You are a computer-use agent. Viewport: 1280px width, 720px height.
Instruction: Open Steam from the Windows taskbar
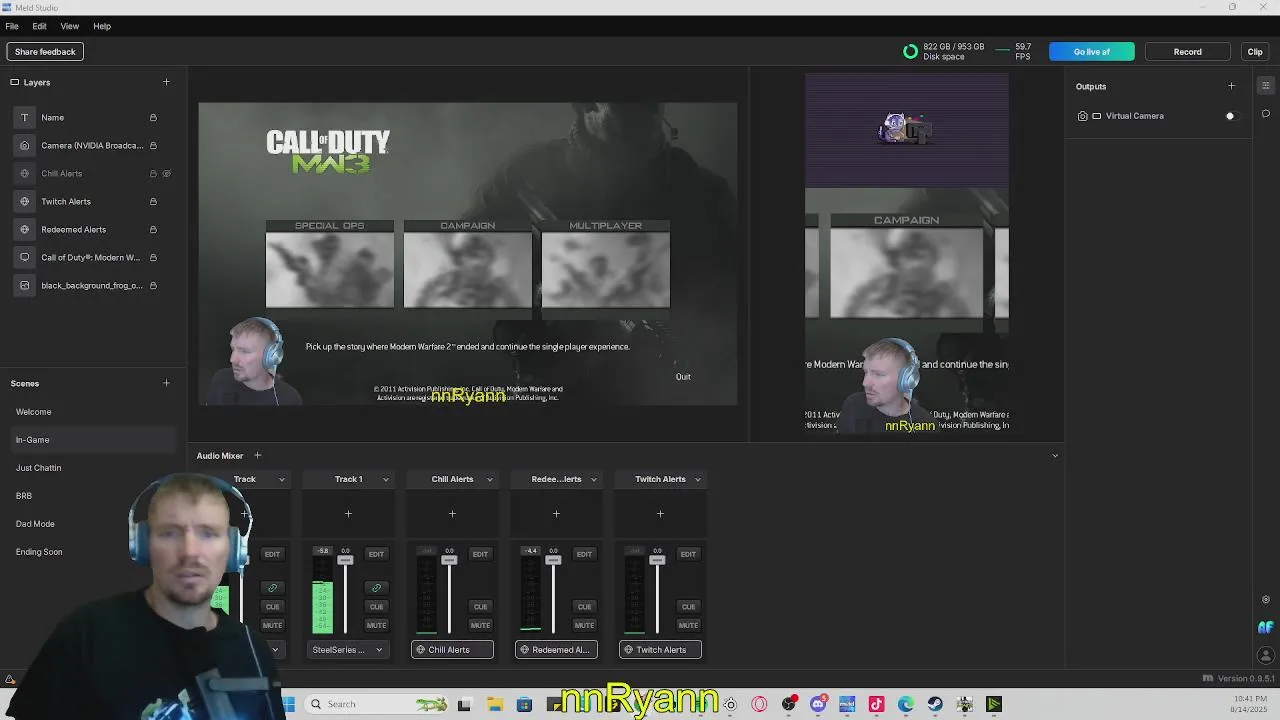pos(935,704)
